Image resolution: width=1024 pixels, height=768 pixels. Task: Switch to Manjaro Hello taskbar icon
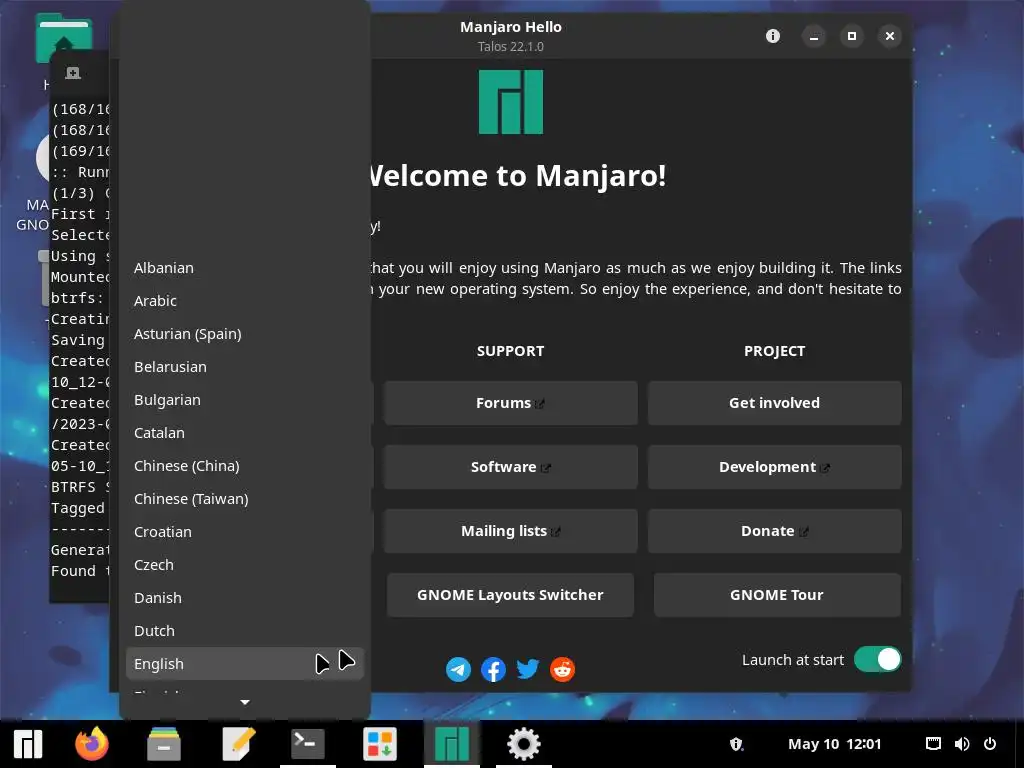[x=452, y=744]
